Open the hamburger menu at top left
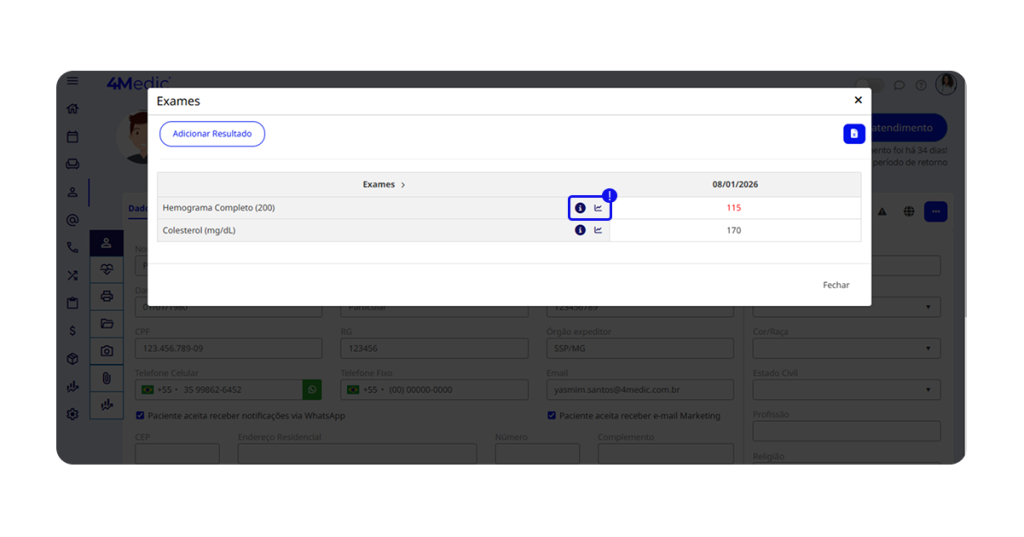The height and width of the screenshot is (537, 1024). [72, 81]
